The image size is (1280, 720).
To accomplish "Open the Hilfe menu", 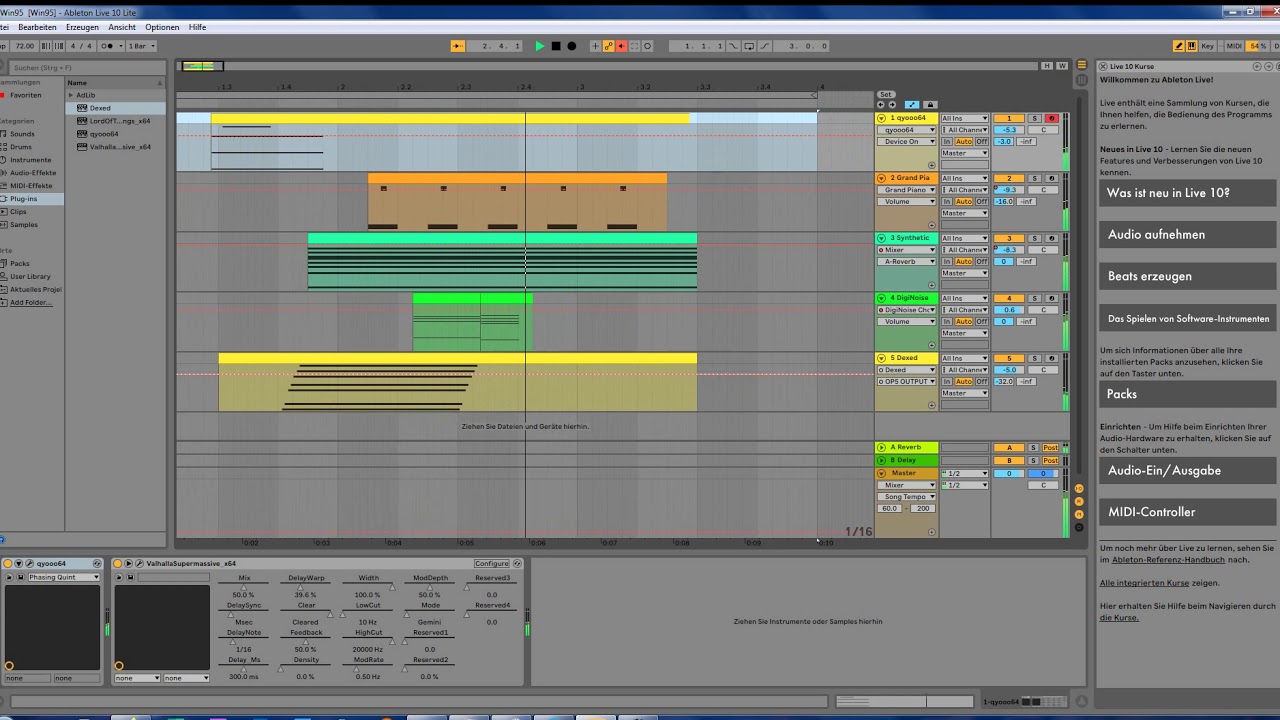I will pyautogui.click(x=197, y=27).
